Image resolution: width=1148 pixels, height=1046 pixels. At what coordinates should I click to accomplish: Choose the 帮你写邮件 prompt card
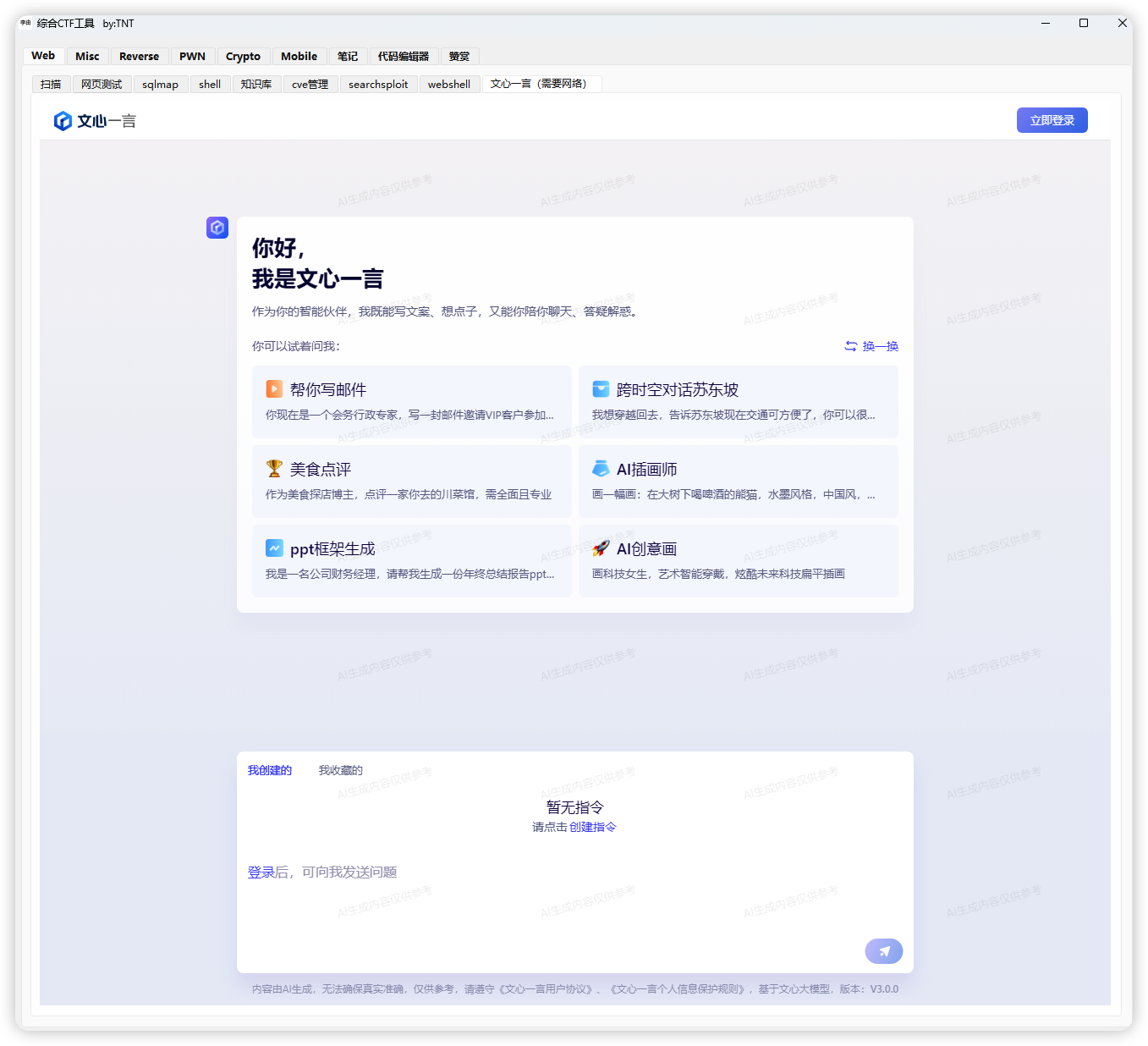point(412,402)
